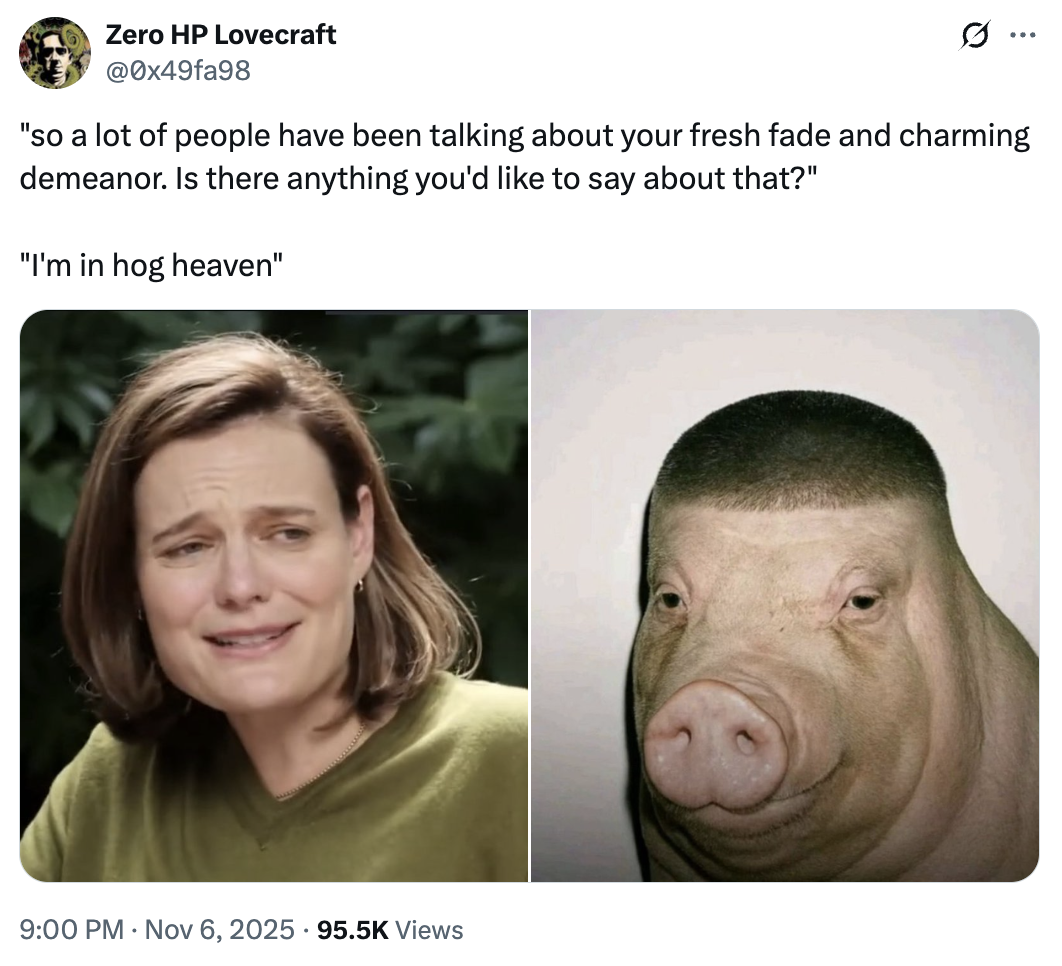Click the Zero HP Lovecraft profile avatar
This screenshot has height=966, width=1062.
click(55, 53)
